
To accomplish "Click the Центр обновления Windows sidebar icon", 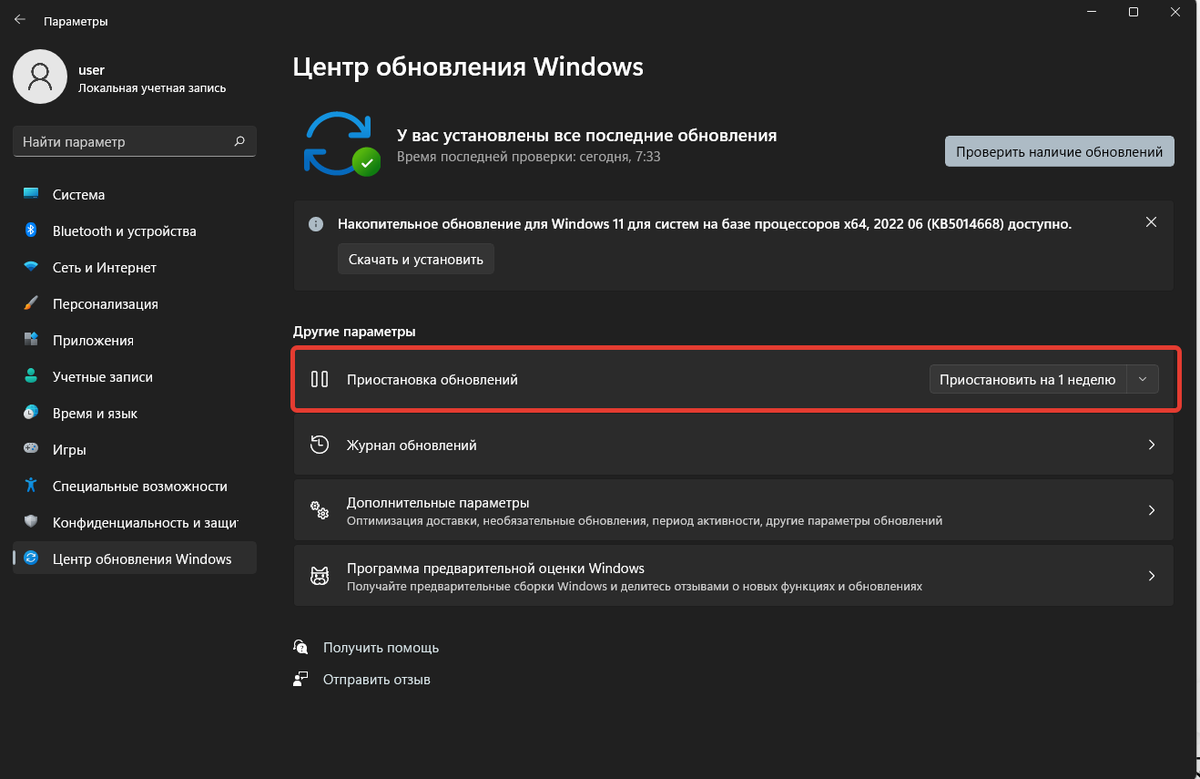I will (31, 559).
